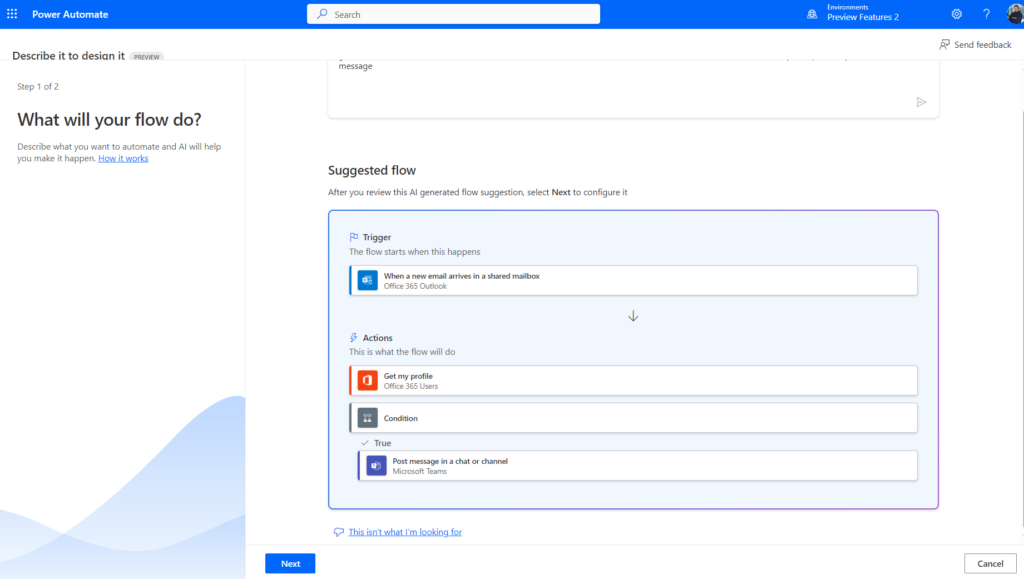Click the send arrow in the message box
The height and width of the screenshot is (579, 1024).
tap(921, 101)
